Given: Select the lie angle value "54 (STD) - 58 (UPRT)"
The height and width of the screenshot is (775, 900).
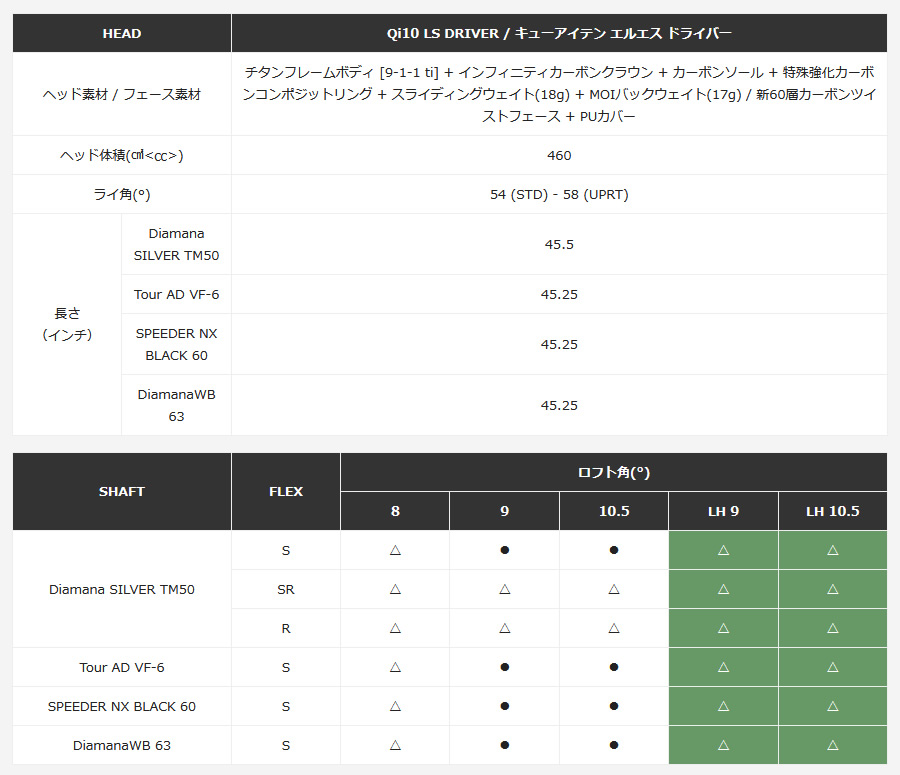Looking at the screenshot, I should click(x=559, y=195).
